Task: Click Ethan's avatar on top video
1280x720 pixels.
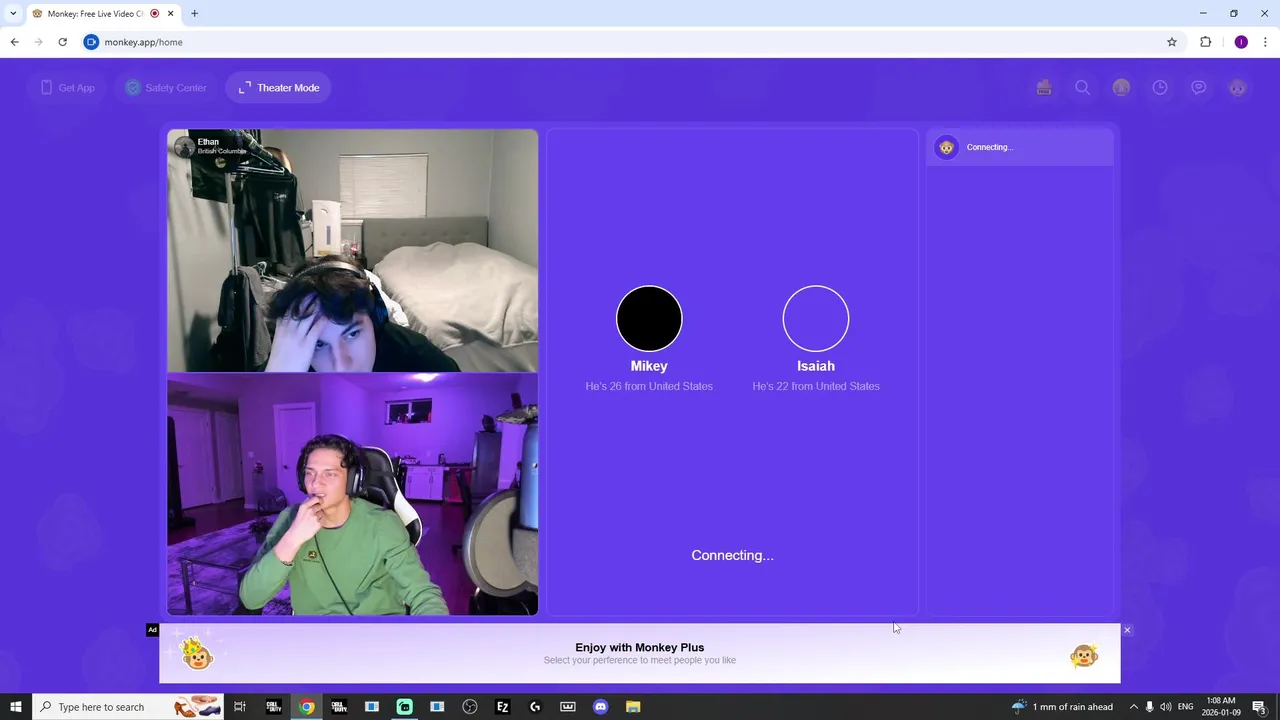Action: tap(184, 147)
